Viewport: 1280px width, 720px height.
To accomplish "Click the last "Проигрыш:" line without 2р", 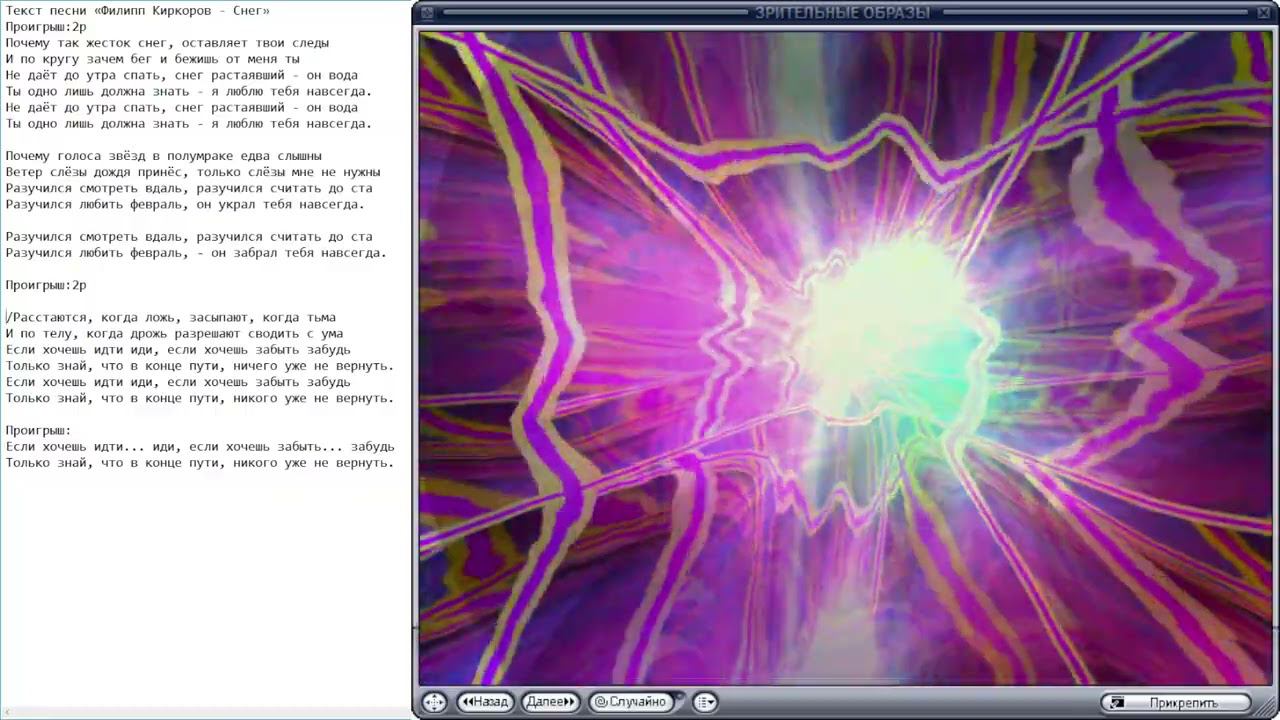I will (38, 430).
